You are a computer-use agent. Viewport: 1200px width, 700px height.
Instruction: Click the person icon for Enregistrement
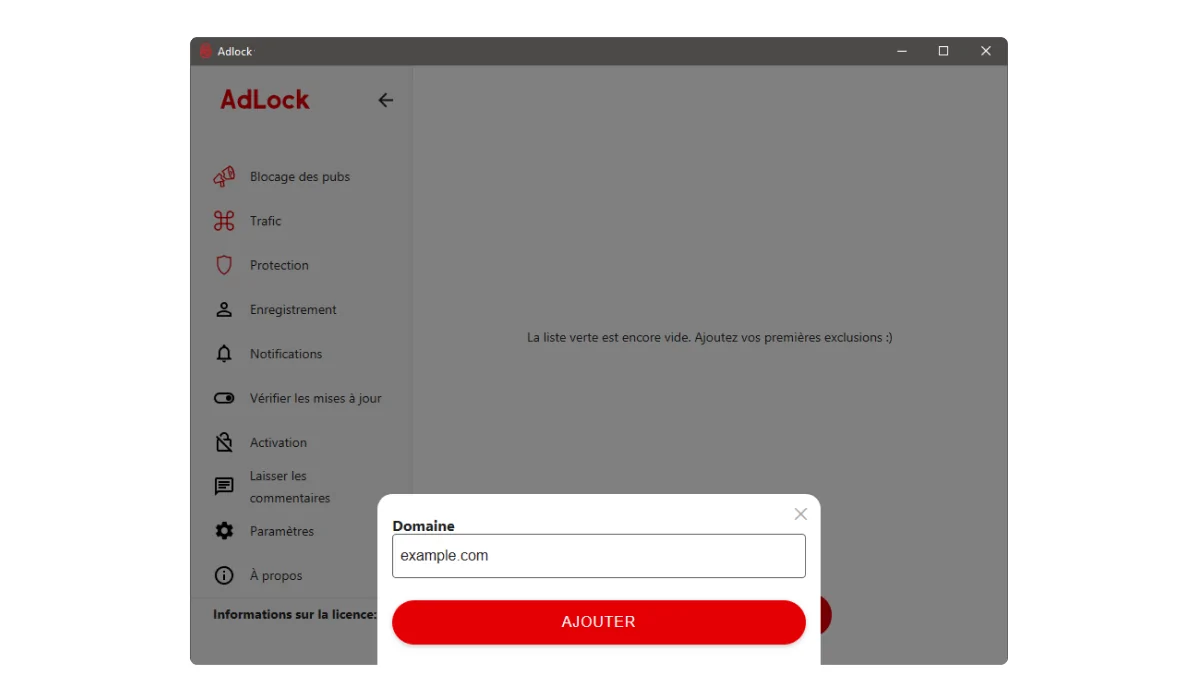pyautogui.click(x=224, y=309)
